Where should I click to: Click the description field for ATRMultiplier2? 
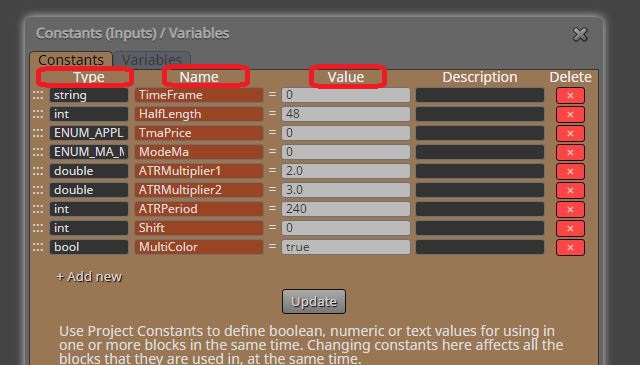[480, 190]
